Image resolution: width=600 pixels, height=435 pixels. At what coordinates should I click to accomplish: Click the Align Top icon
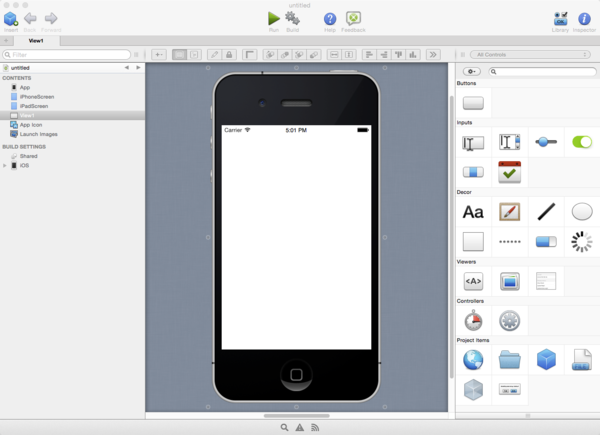coord(398,55)
